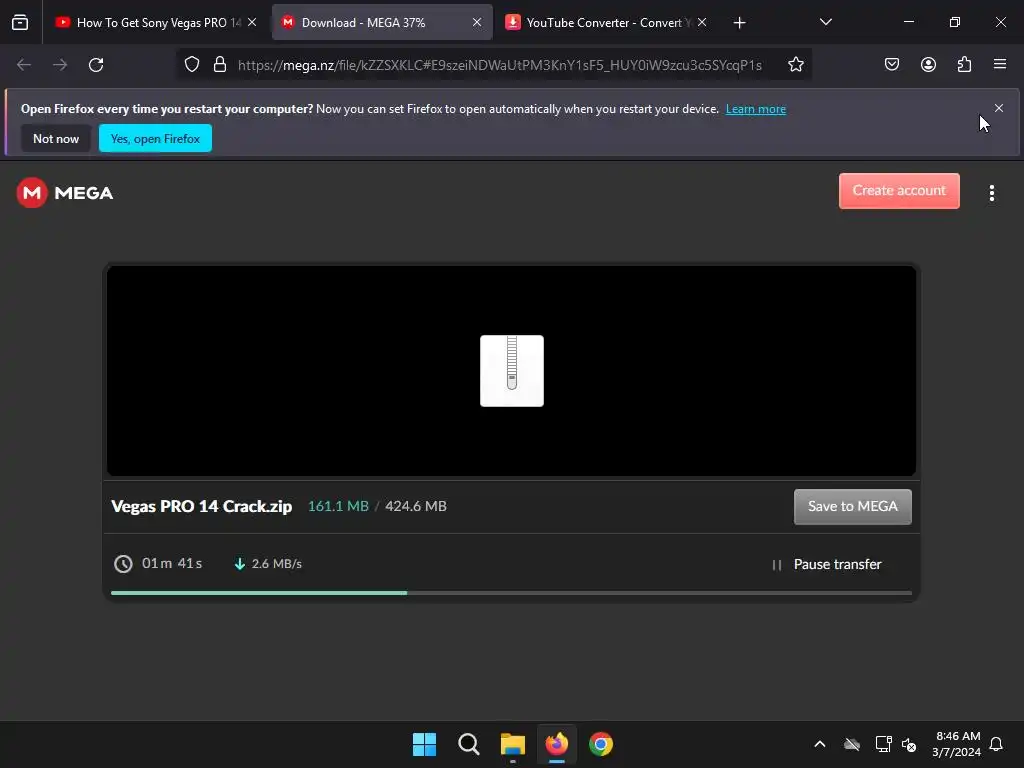Open the Extensions puzzle icon
1024x768 pixels.
[x=964, y=64]
